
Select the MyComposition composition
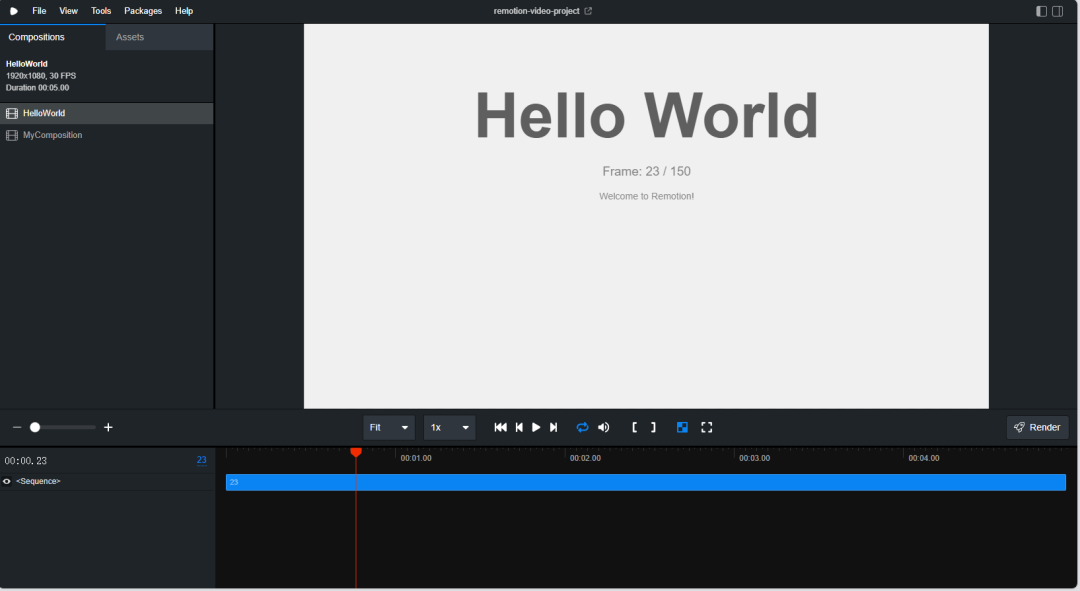tap(52, 135)
